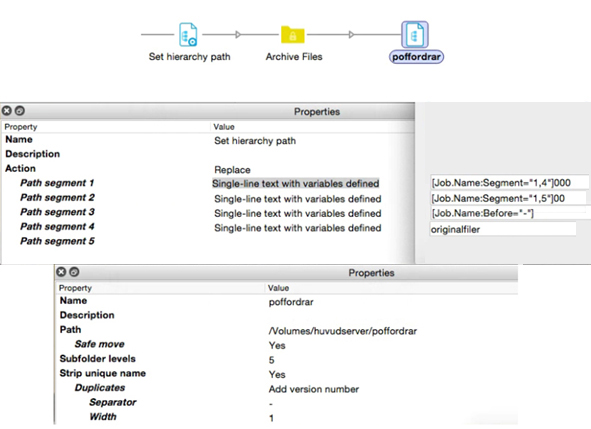Close the upper Properties panel
The width and height of the screenshot is (591, 429).
coord(7,110)
